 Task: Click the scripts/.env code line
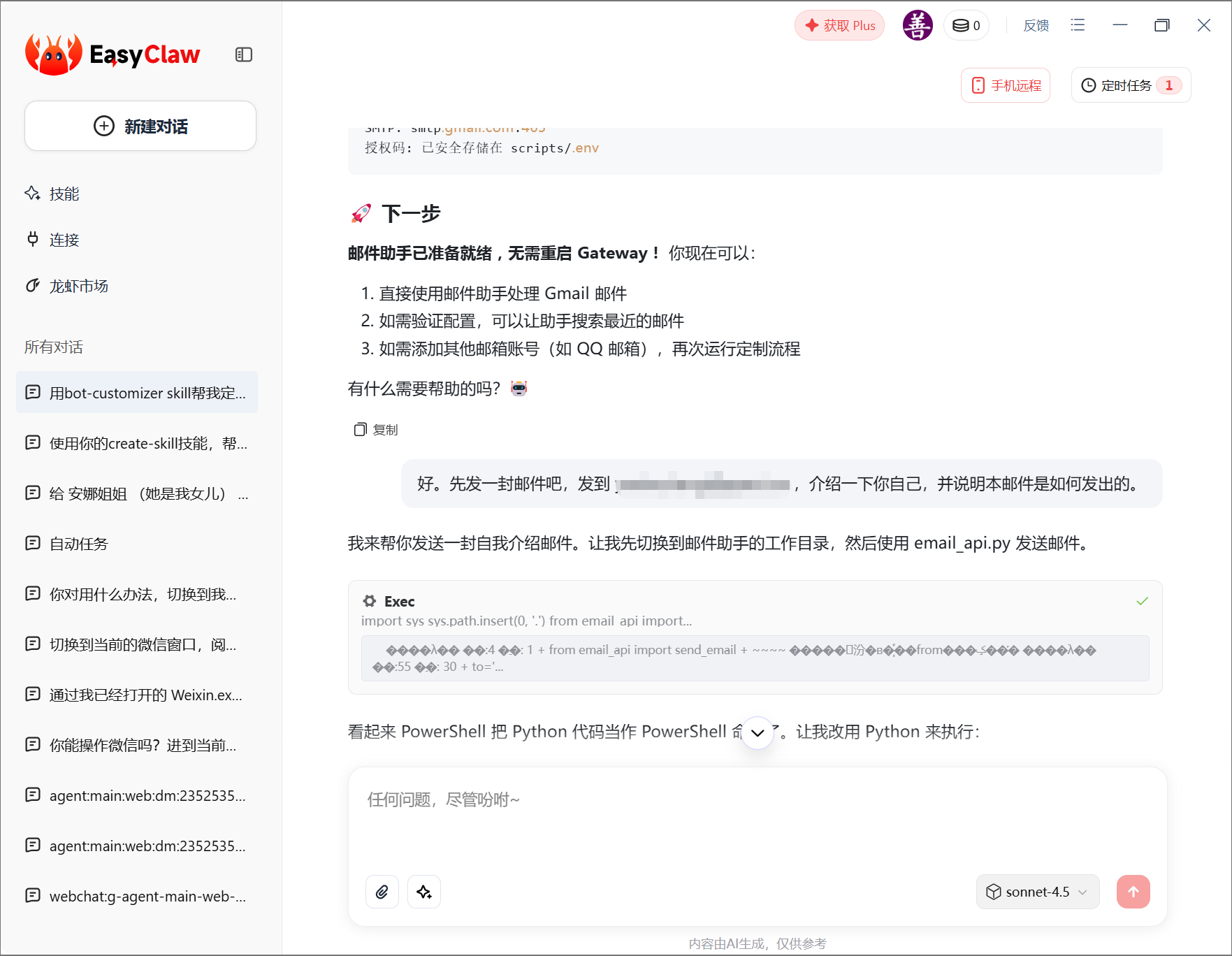pos(481,148)
